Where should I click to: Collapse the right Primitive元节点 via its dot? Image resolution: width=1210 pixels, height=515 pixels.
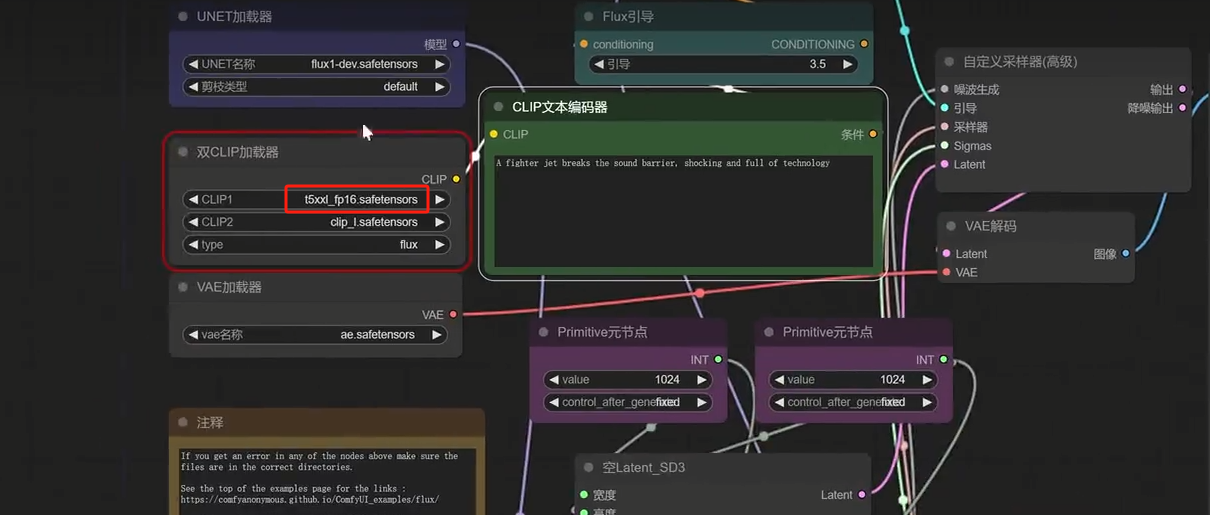tap(769, 332)
